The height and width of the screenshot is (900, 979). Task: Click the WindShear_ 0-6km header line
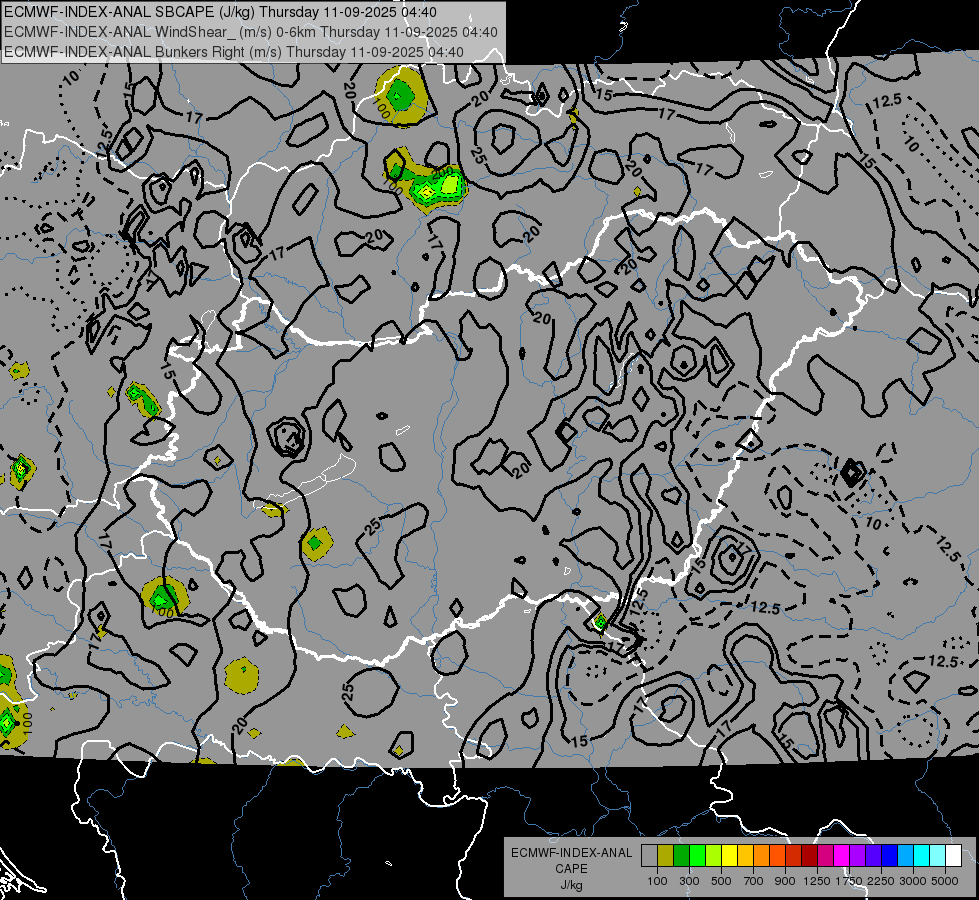click(251, 32)
